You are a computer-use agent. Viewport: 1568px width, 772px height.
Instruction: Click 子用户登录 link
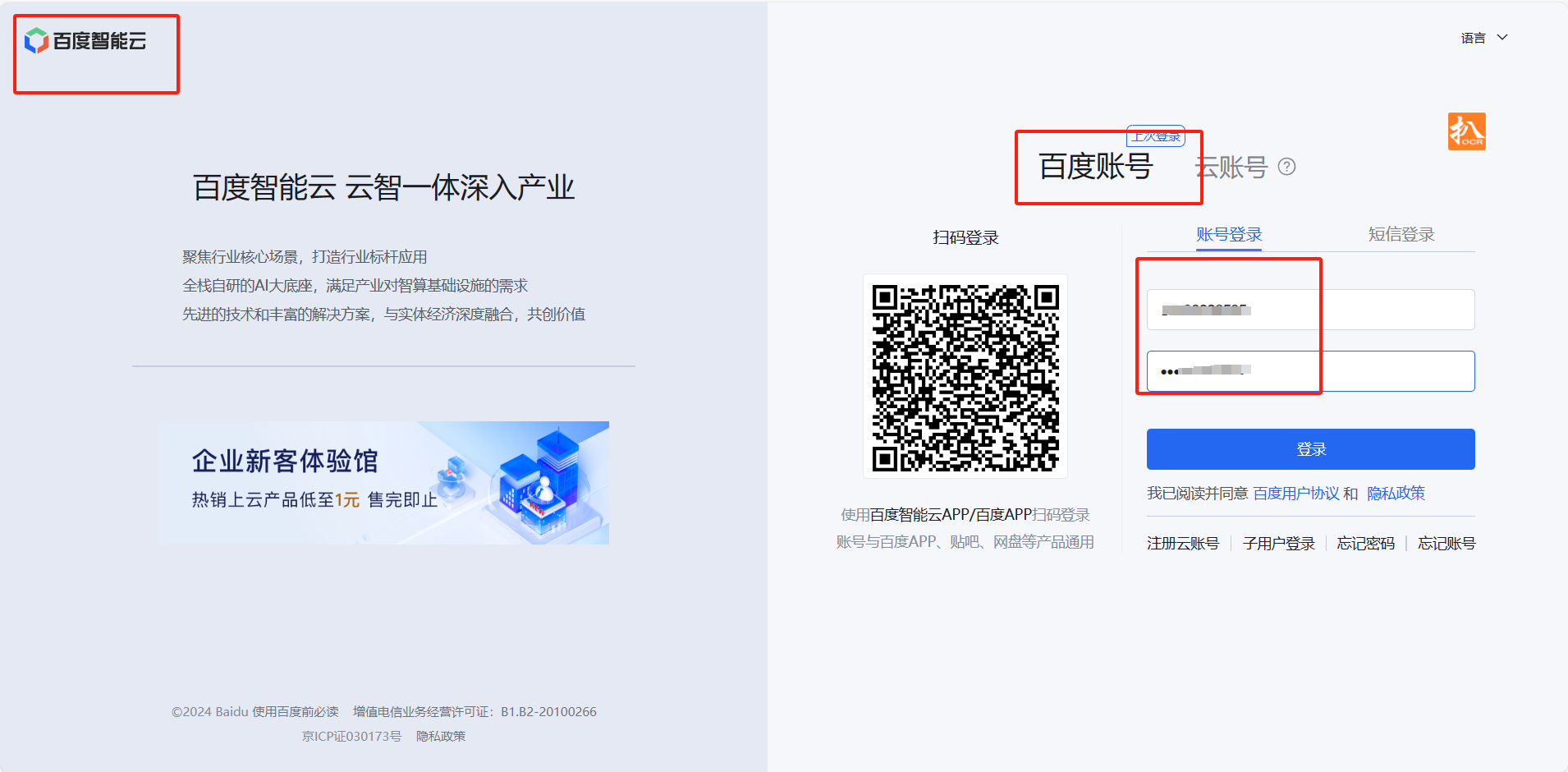[x=1278, y=544]
